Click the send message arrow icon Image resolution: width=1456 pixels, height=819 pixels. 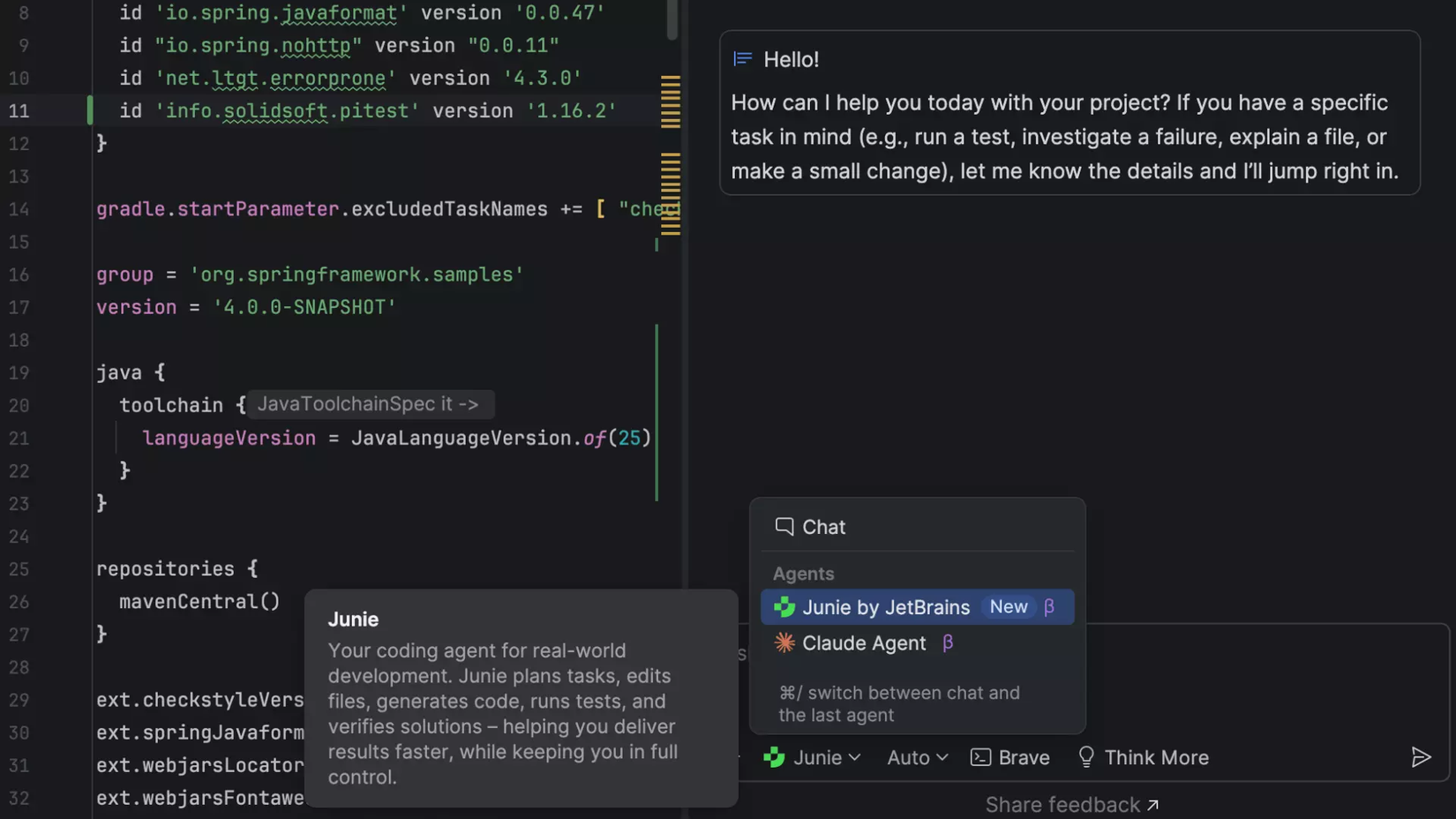[x=1421, y=757]
